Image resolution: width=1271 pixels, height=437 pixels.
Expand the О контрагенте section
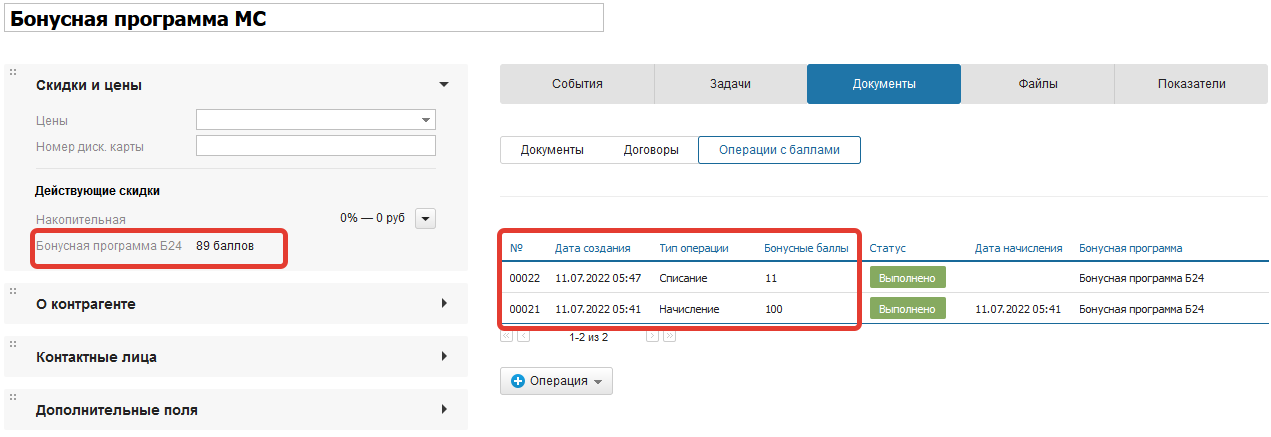(x=444, y=303)
